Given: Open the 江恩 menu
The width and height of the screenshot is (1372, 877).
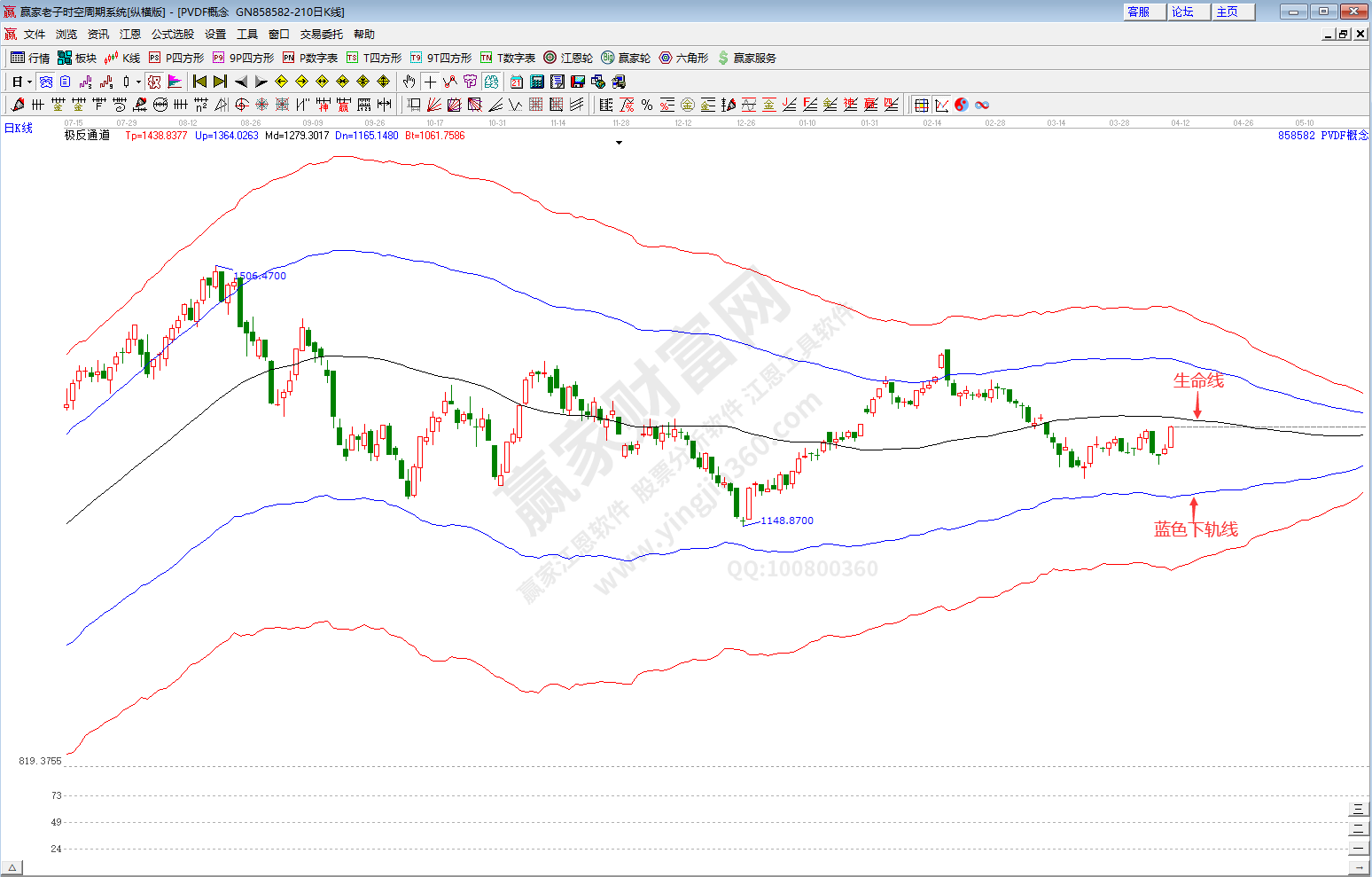Looking at the screenshot, I should coord(130,34).
